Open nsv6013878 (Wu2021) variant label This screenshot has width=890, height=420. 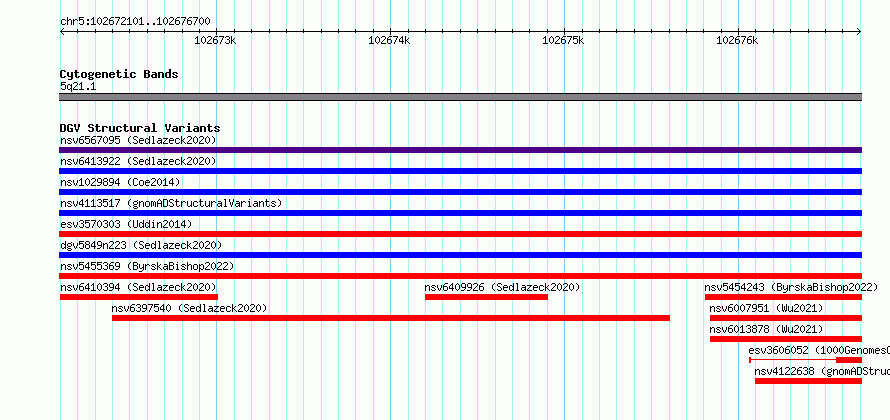click(766, 329)
